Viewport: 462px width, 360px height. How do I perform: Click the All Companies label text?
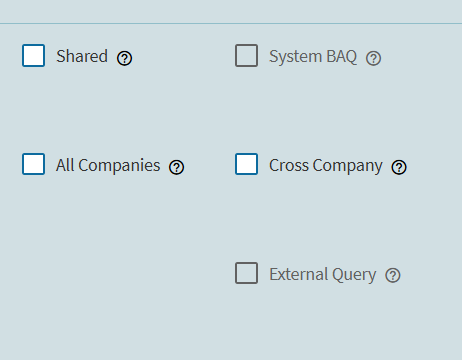pyautogui.click(x=108, y=165)
